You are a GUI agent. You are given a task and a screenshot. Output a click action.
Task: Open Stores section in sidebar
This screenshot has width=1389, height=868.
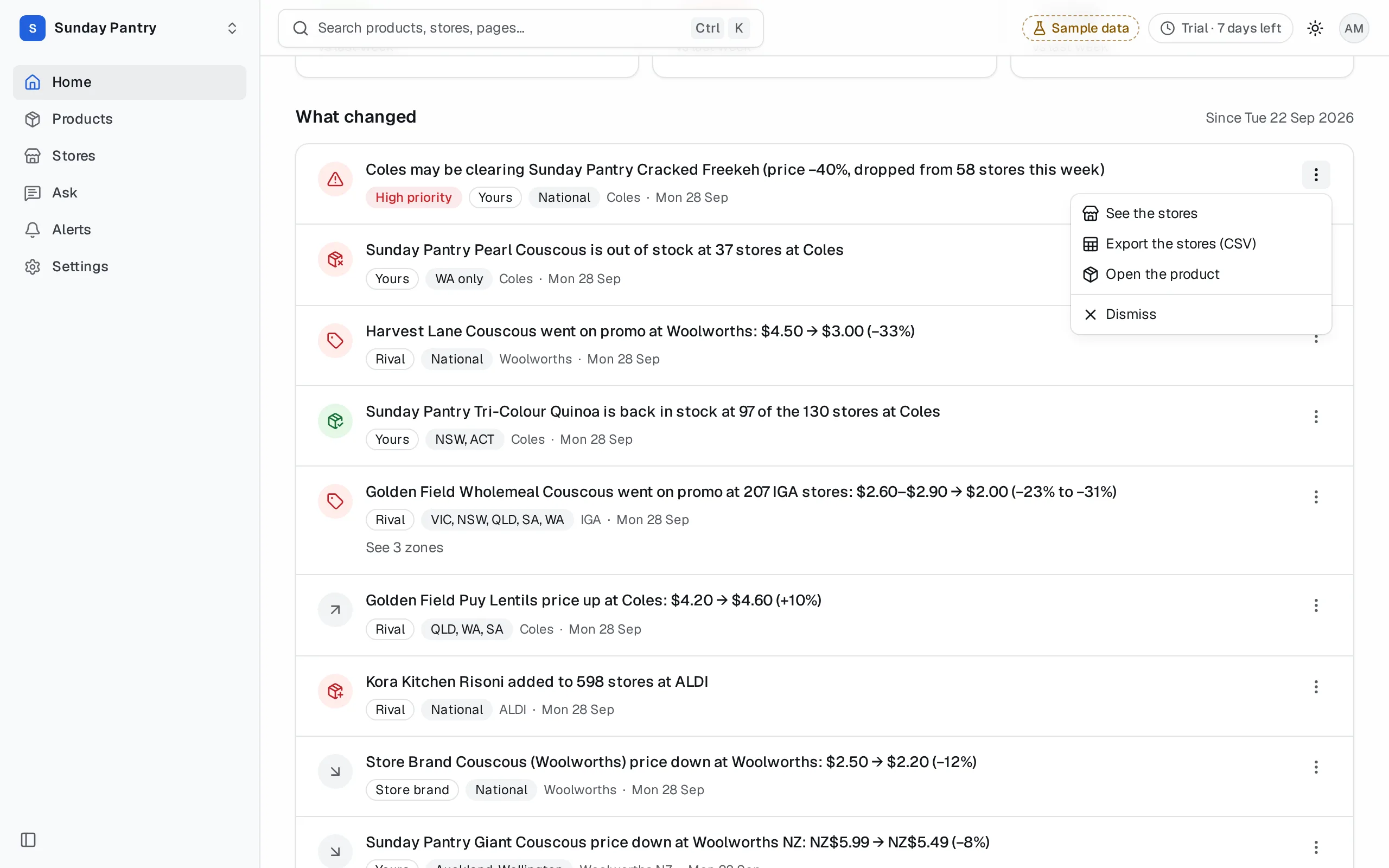[129, 156]
